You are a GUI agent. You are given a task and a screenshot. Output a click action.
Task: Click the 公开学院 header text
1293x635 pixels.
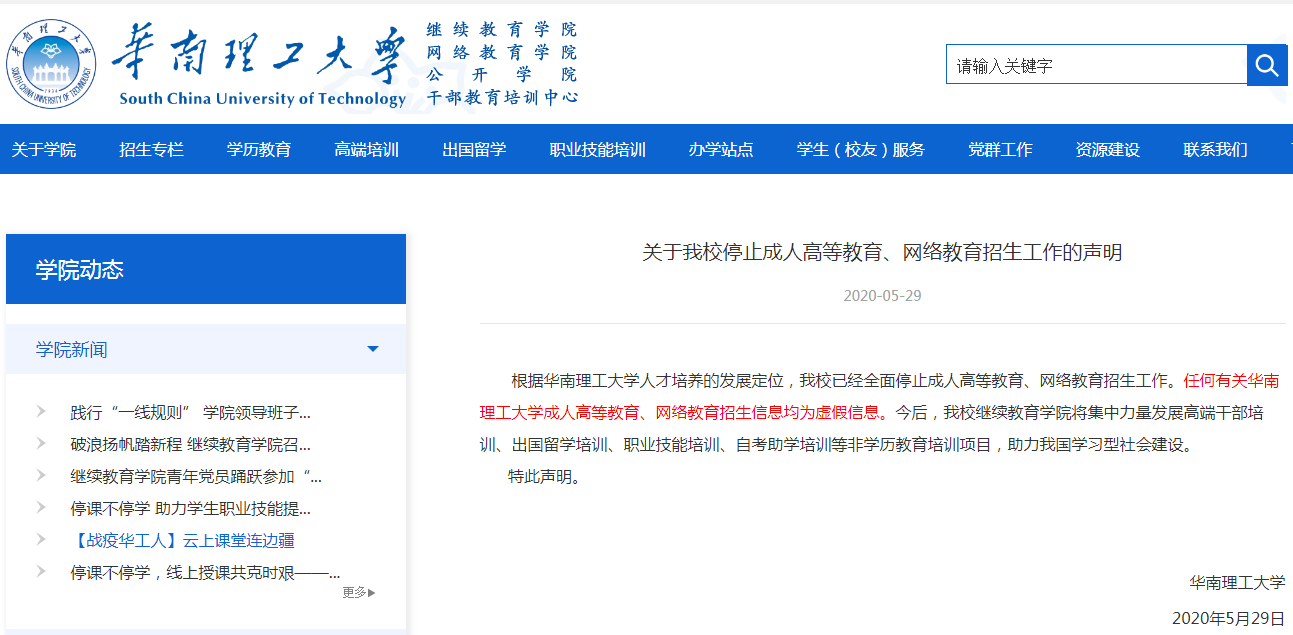(502, 75)
